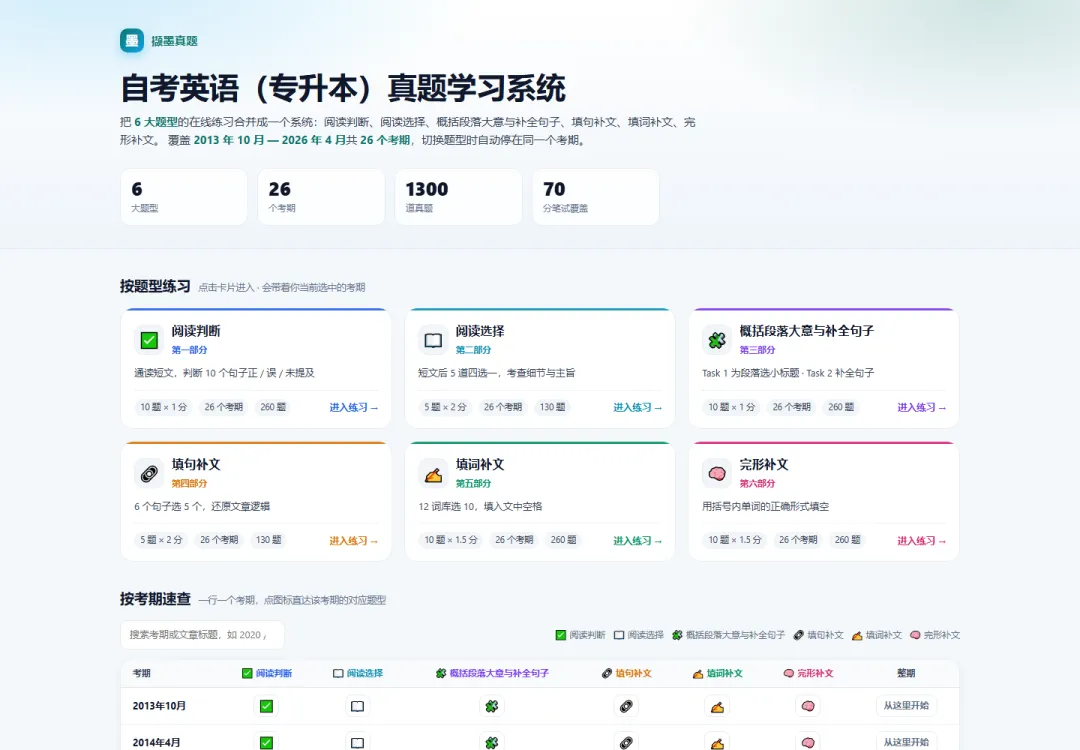
Task: Open 完形补文 icon in 2013年10月 row
Action: 808,706
